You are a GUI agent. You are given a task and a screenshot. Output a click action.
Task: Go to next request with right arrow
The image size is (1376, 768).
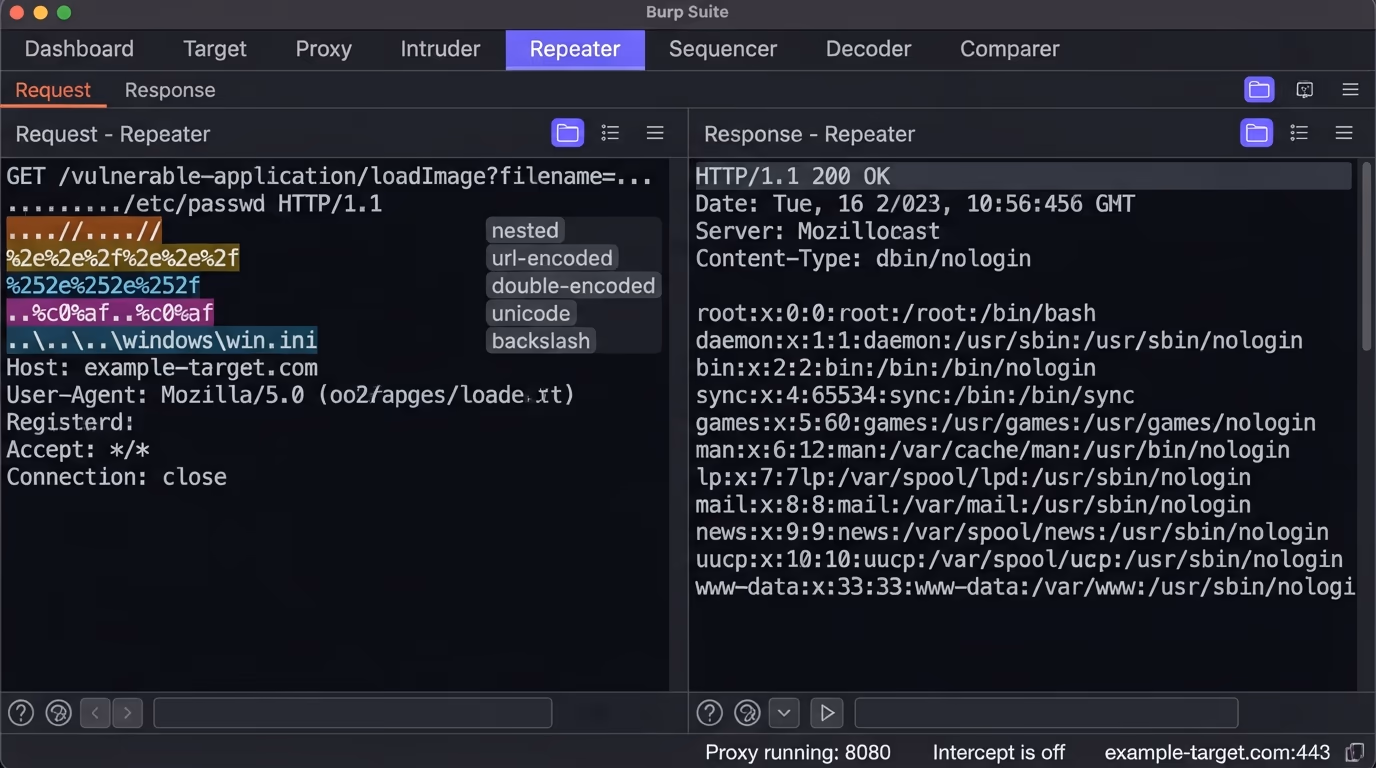[127, 713]
